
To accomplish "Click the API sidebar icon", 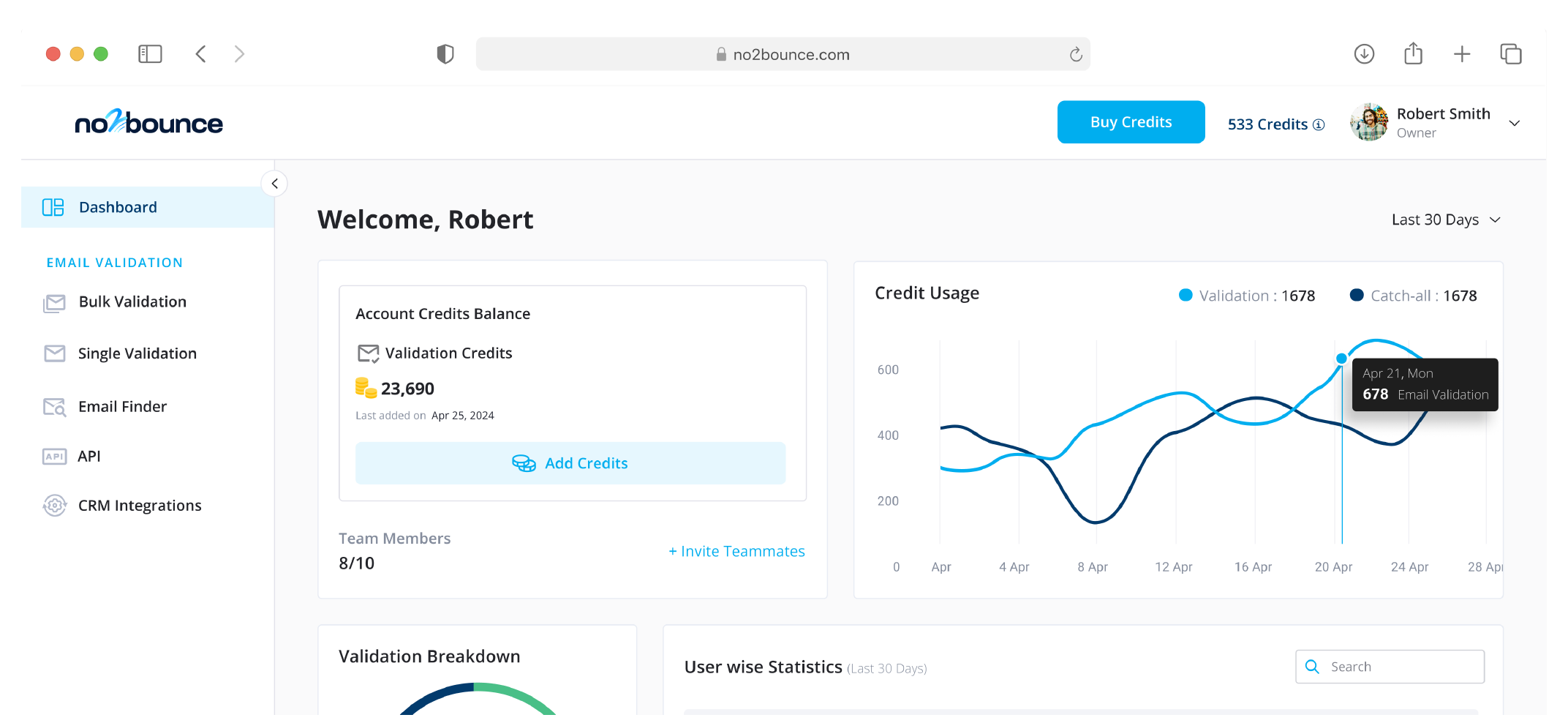I will pyautogui.click(x=54, y=455).
